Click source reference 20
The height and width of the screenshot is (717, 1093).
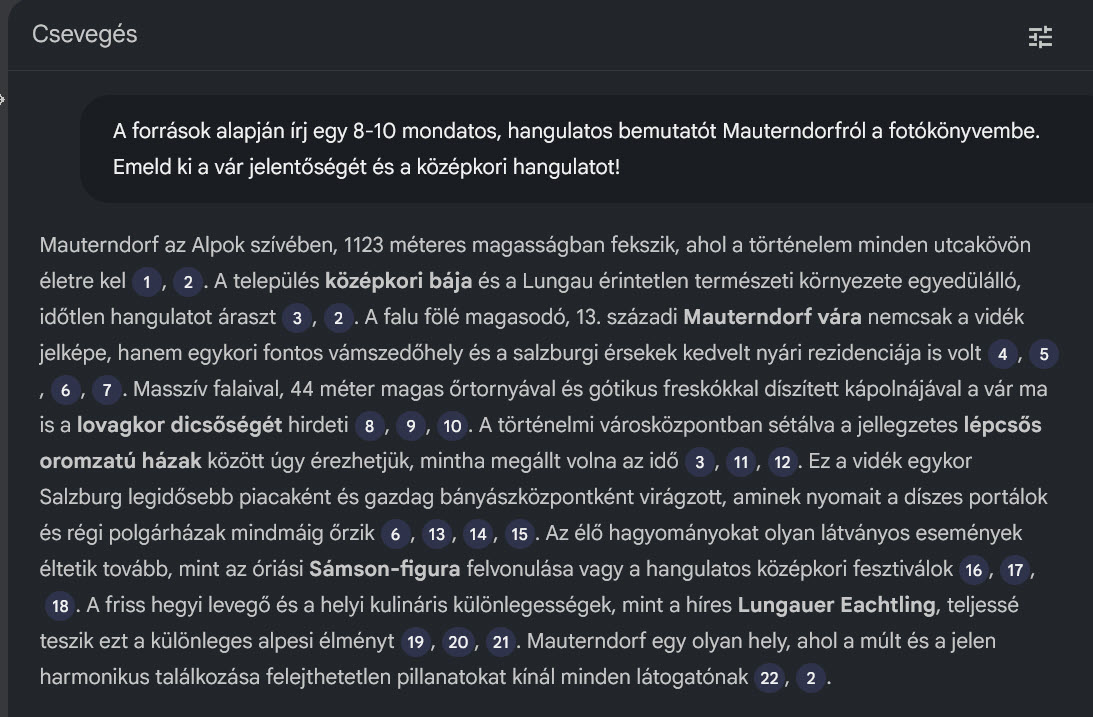[458, 642]
